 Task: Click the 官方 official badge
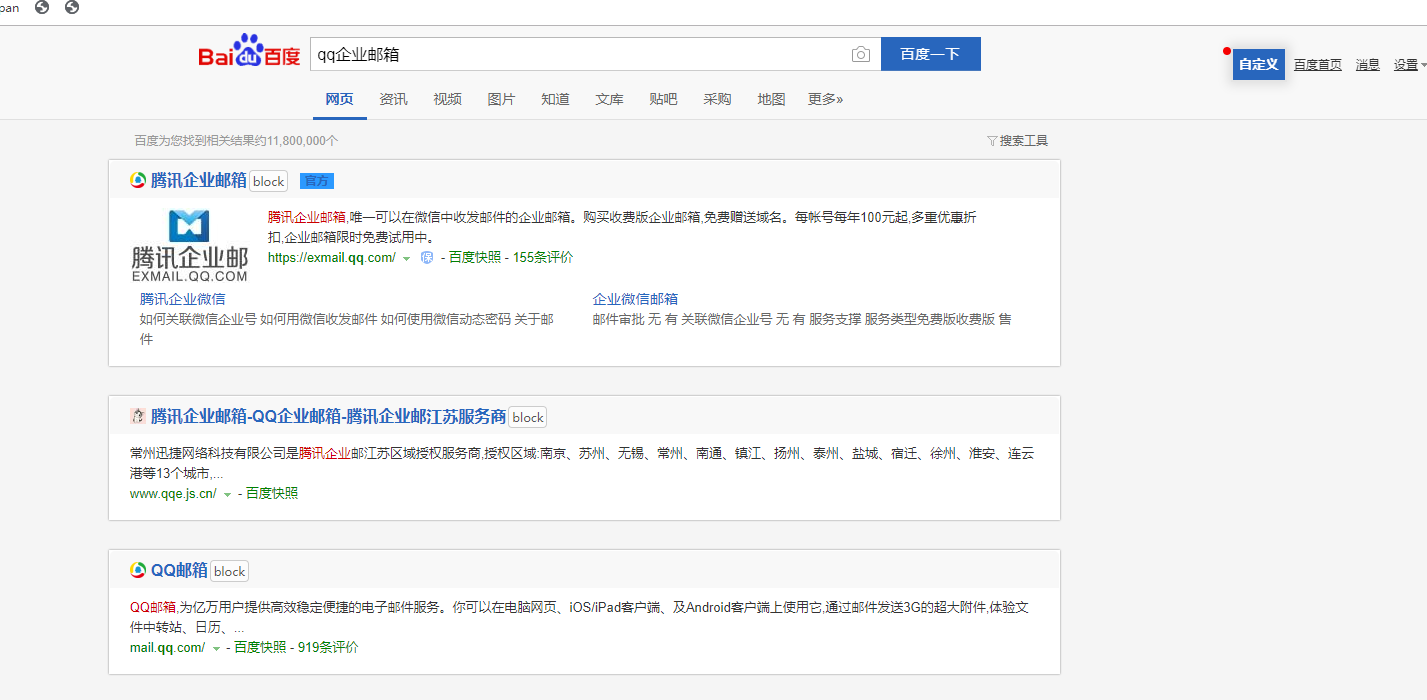(x=317, y=181)
